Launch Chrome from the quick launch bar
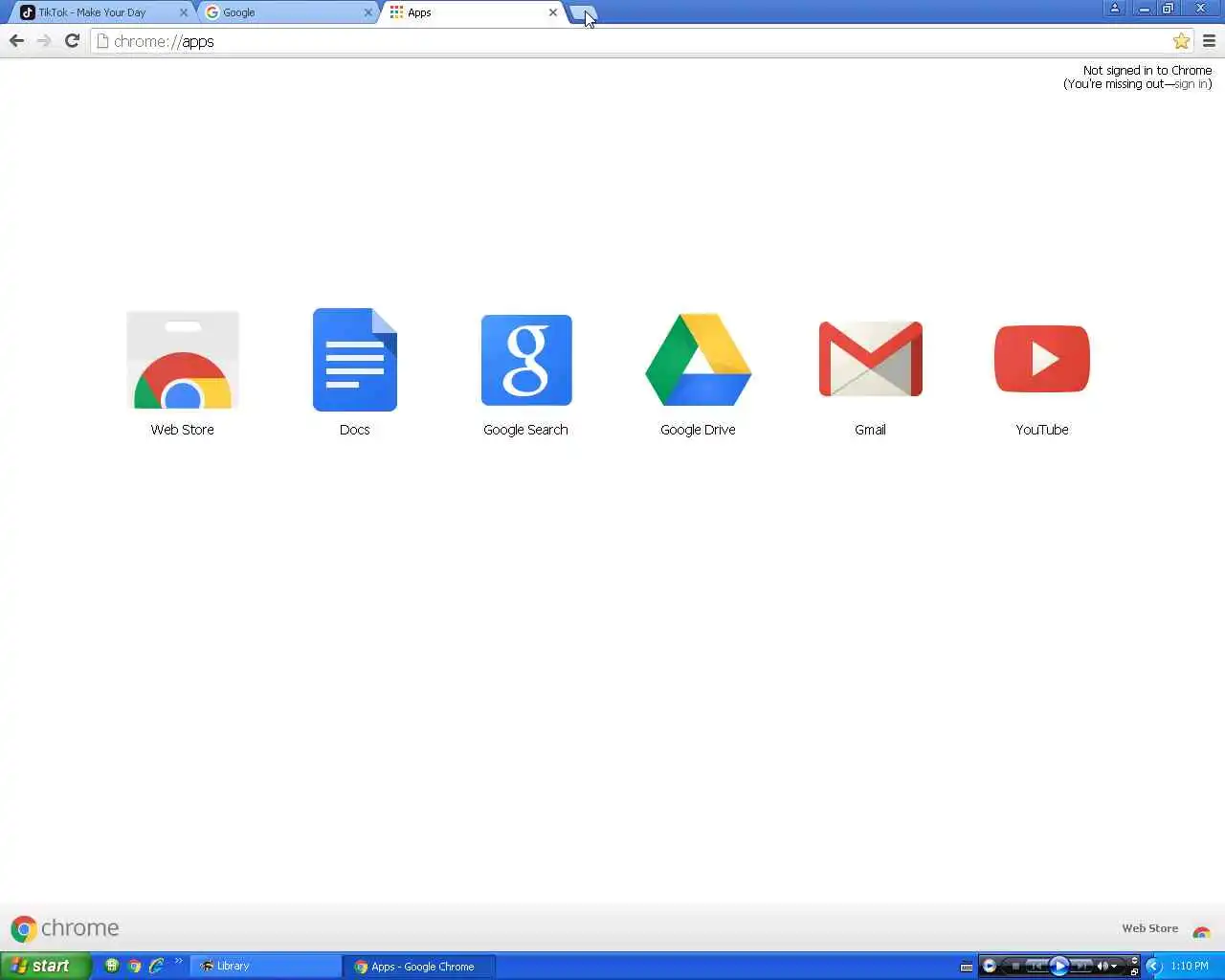1225x980 pixels. [134, 966]
